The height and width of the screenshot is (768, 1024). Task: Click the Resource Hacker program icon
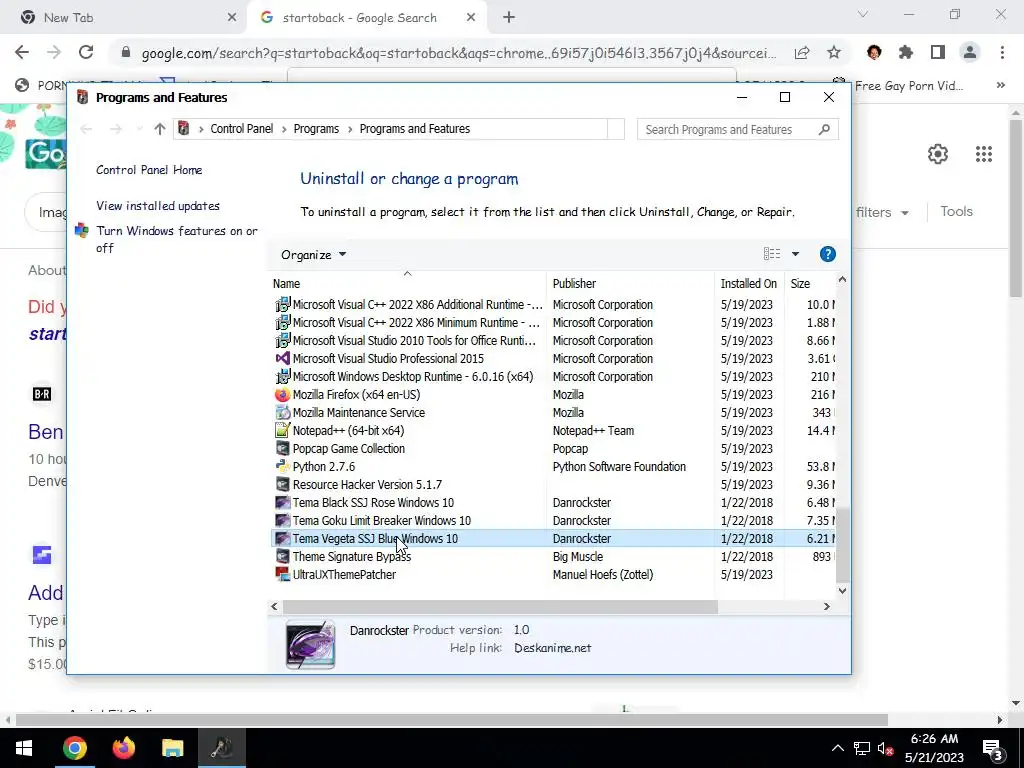pos(282,485)
